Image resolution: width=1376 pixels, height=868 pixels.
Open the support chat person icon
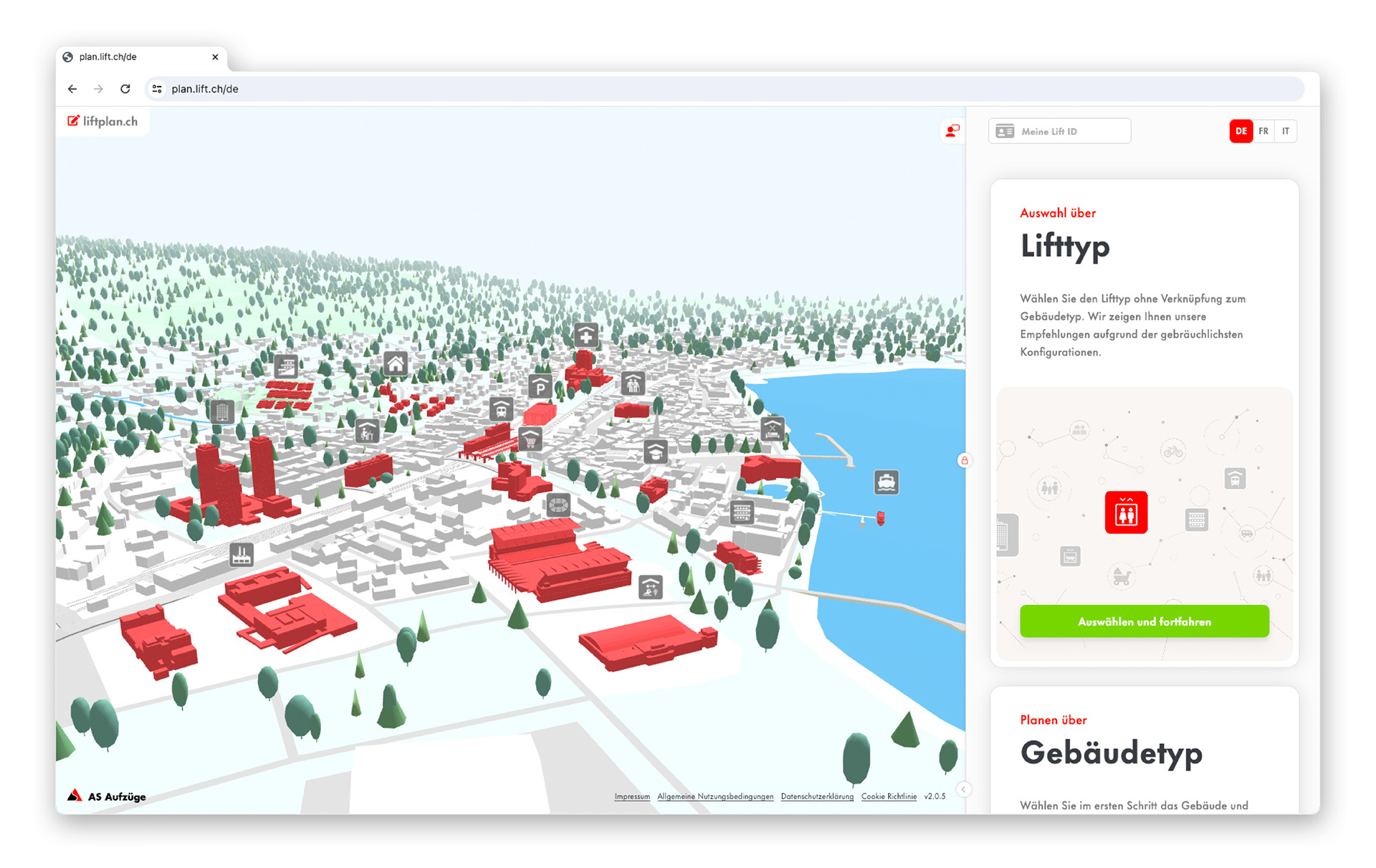(x=952, y=130)
